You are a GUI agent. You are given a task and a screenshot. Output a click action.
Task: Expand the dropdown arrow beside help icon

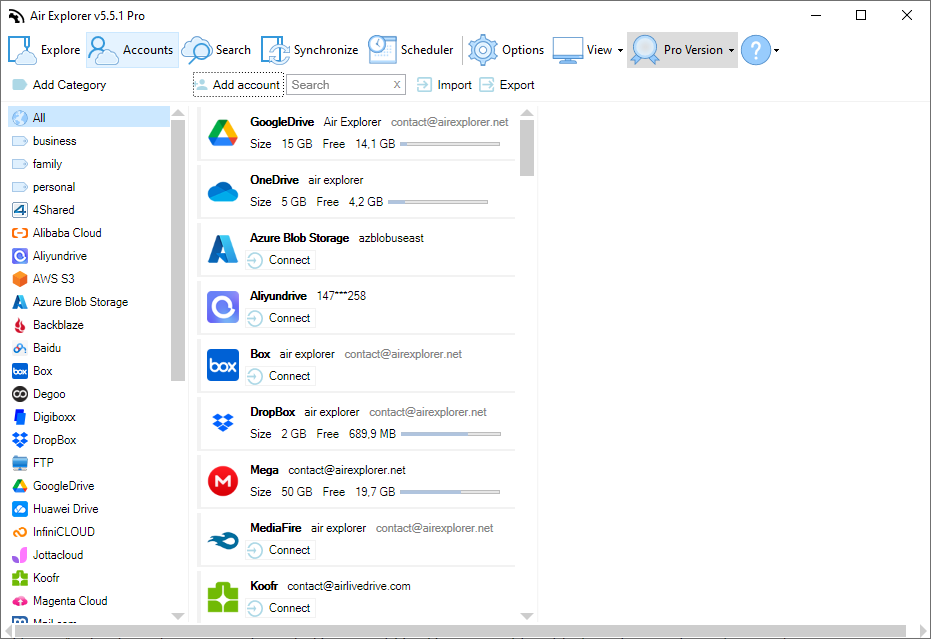[776, 50]
